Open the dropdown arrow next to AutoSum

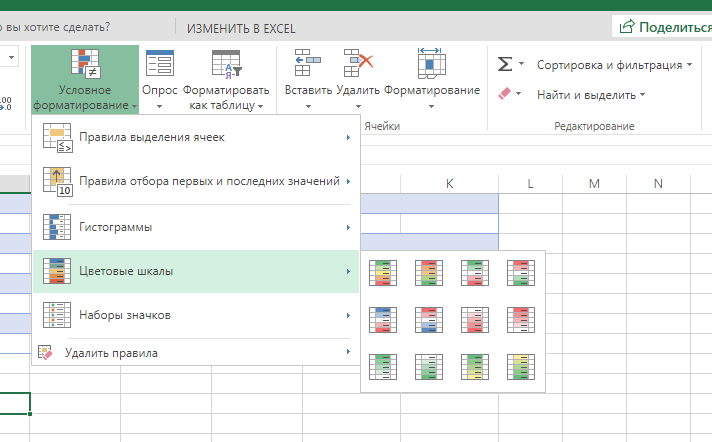coord(521,64)
